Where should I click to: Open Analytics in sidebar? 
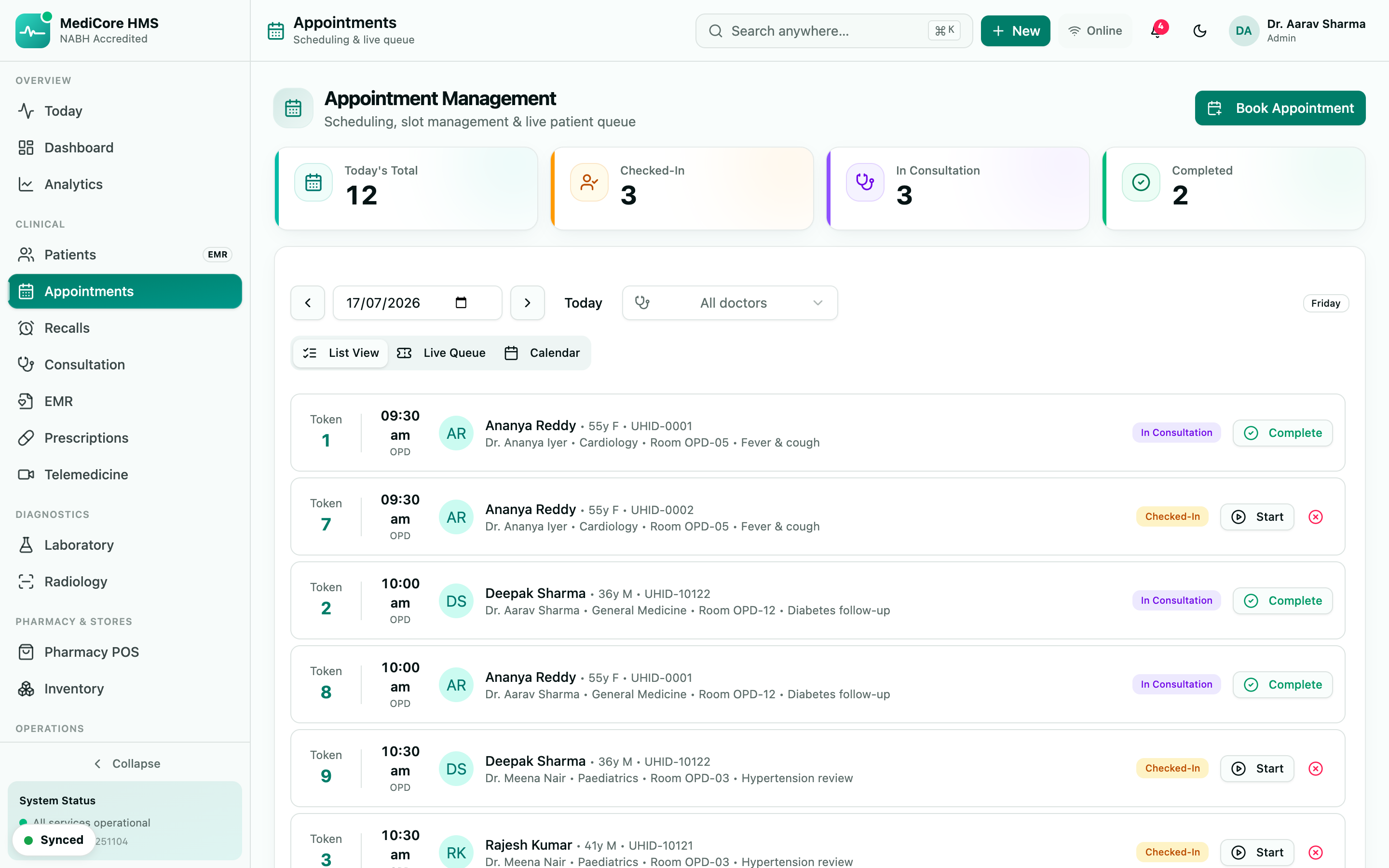tap(125, 184)
